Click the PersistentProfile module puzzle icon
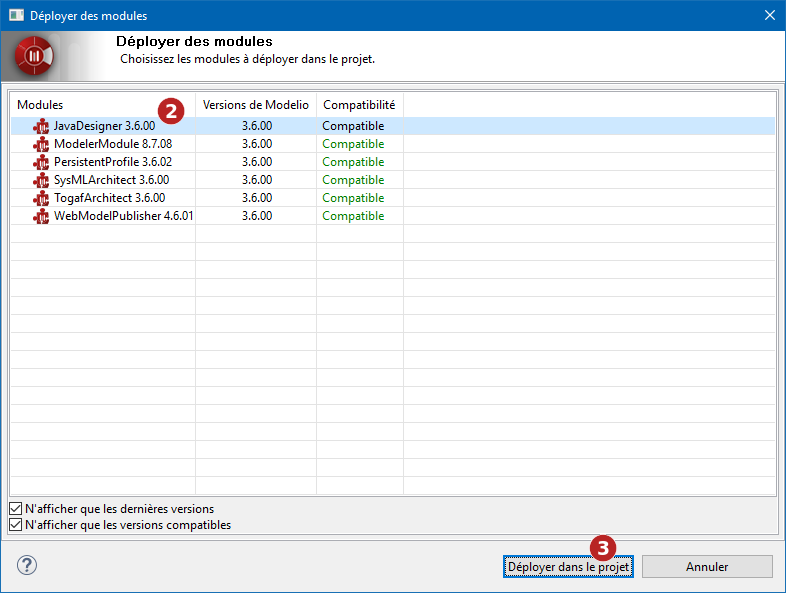 click(41, 162)
